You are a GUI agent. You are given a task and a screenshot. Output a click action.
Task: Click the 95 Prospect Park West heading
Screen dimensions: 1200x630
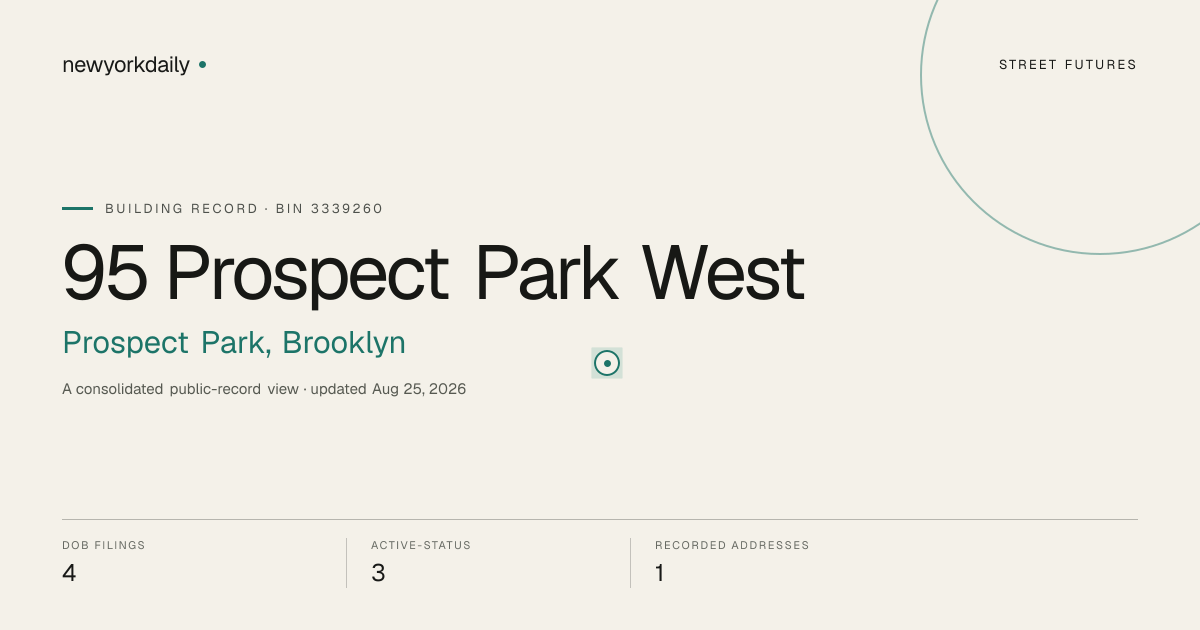coord(433,273)
